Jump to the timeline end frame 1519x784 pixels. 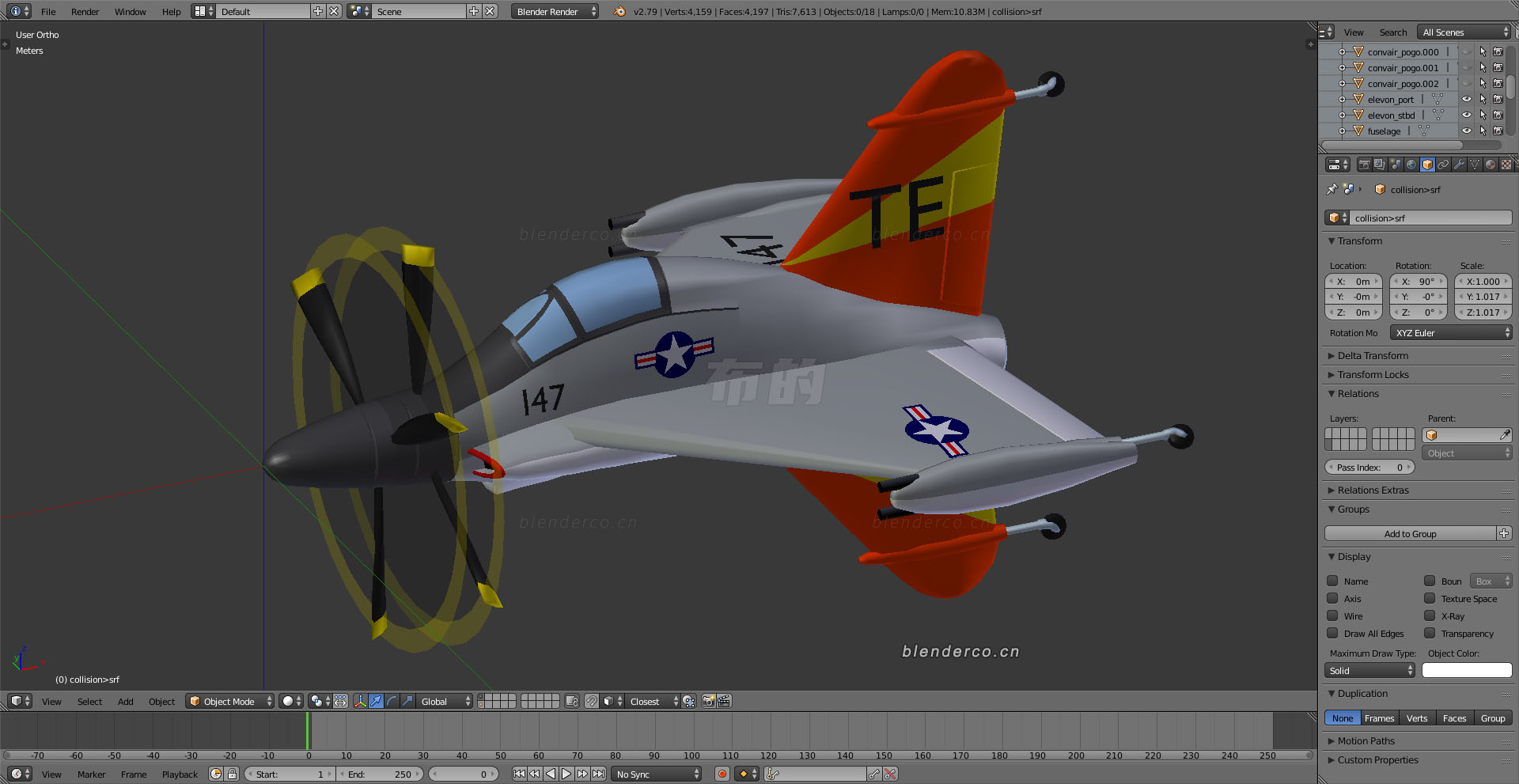[598, 774]
